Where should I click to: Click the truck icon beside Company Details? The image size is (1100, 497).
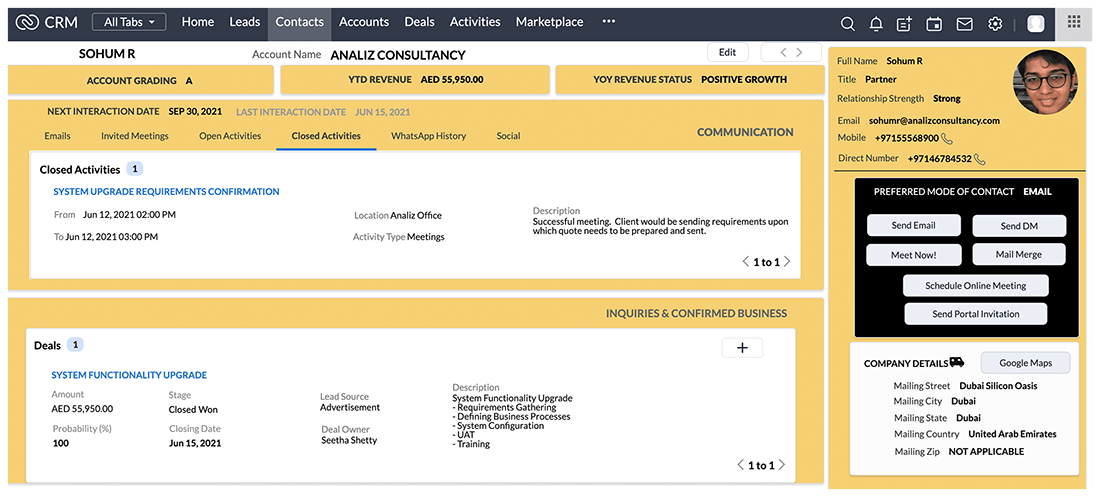point(956,362)
